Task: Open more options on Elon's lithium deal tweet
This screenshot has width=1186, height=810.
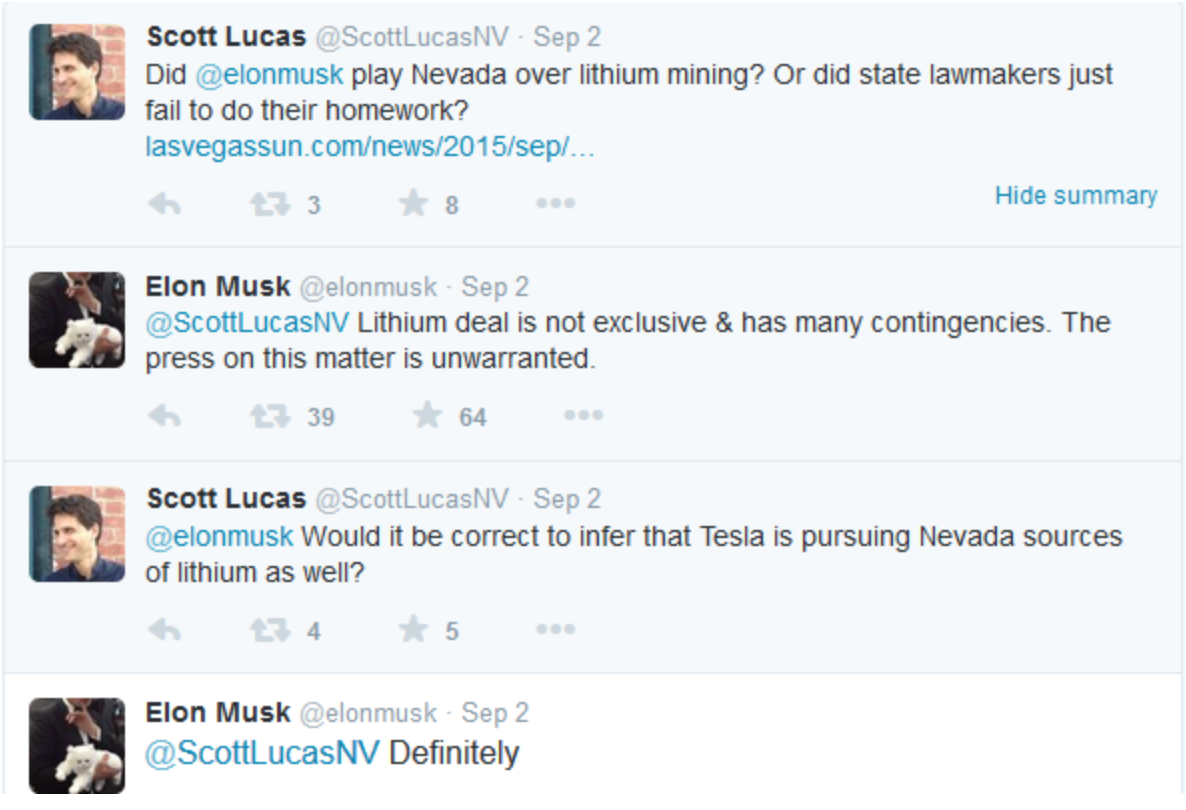Action: tap(583, 414)
